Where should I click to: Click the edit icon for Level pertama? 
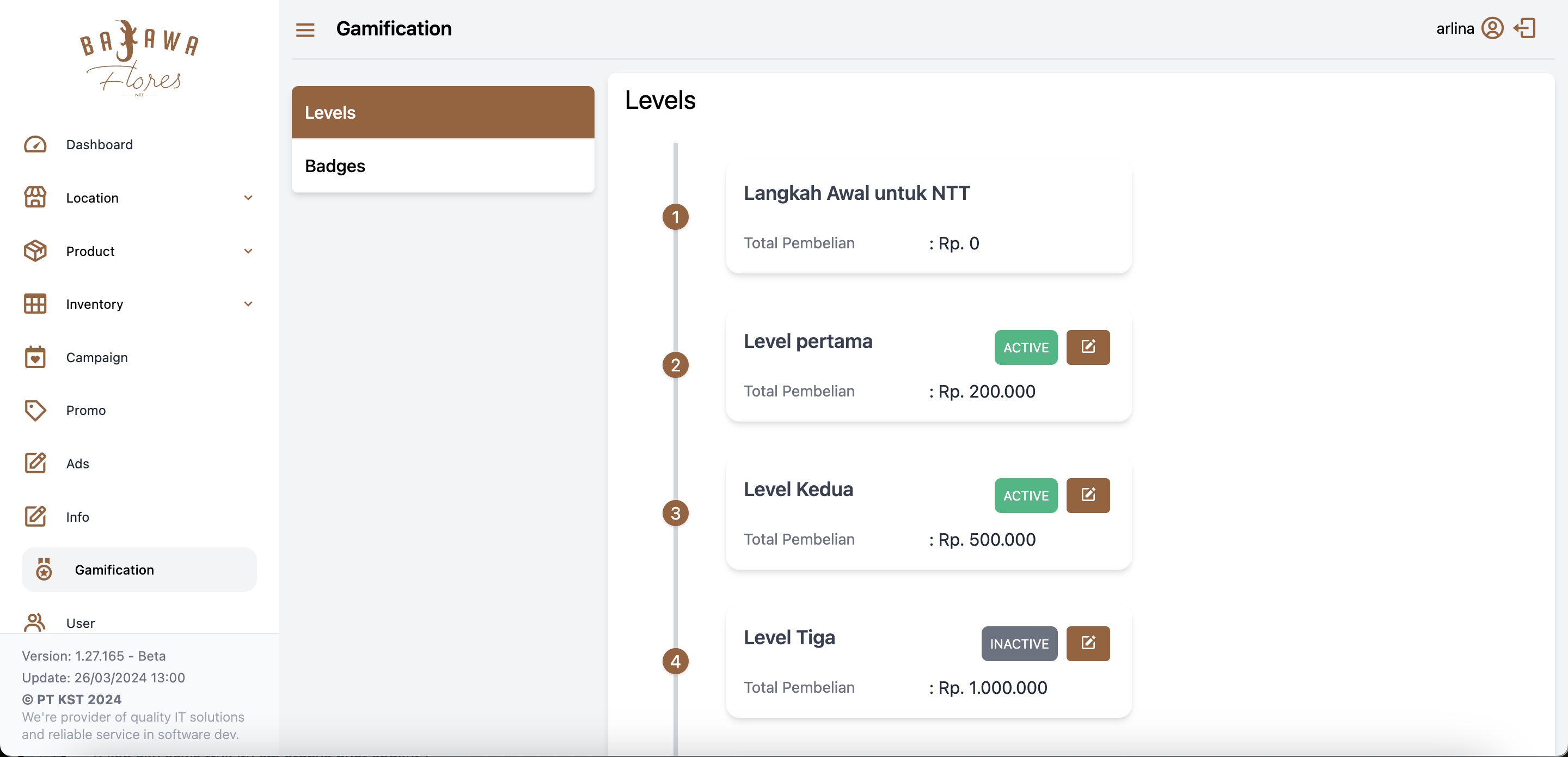tap(1087, 347)
